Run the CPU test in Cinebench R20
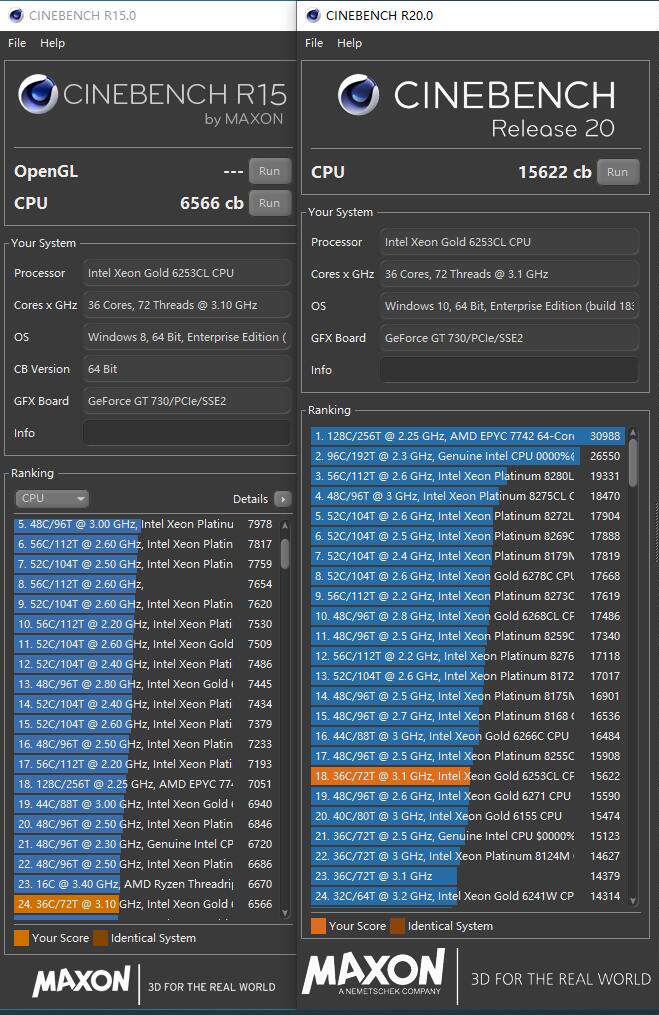This screenshot has height=1015, width=659. (x=618, y=172)
